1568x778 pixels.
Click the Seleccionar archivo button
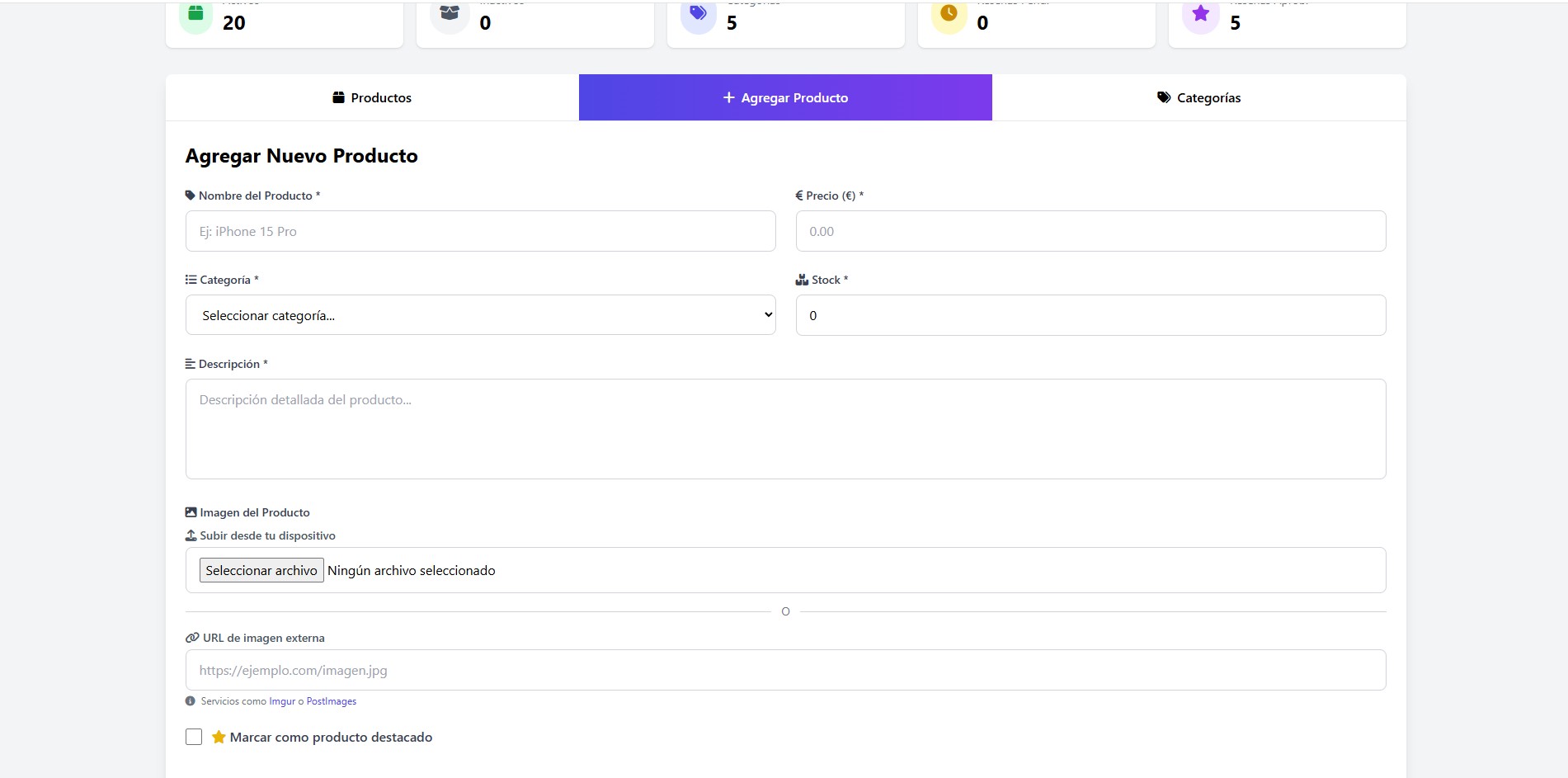tap(261, 570)
